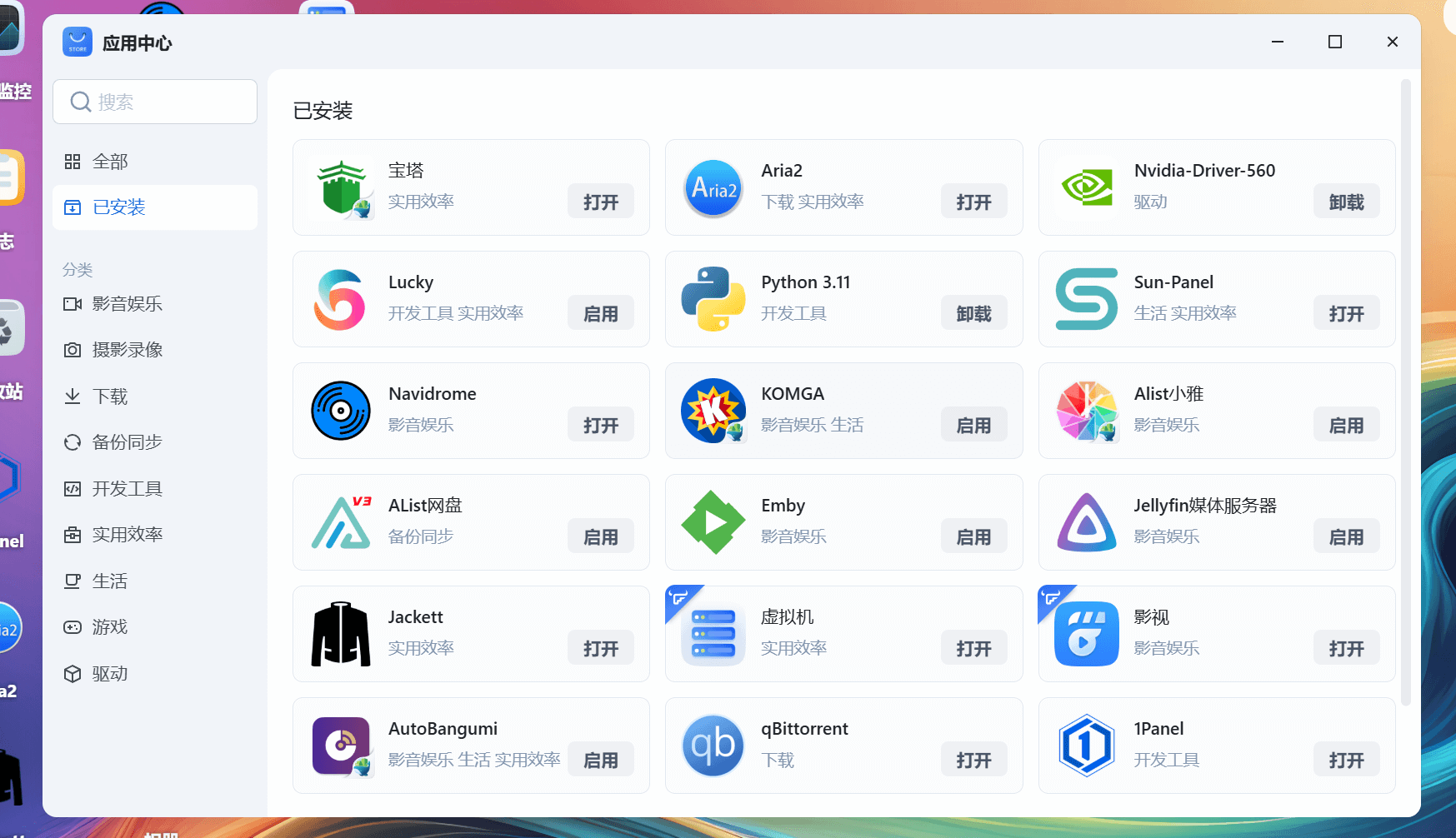The height and width of the screenshot is (838, 1456).
Task: Open the 影视 app
Action: (x=1346, y=648)
